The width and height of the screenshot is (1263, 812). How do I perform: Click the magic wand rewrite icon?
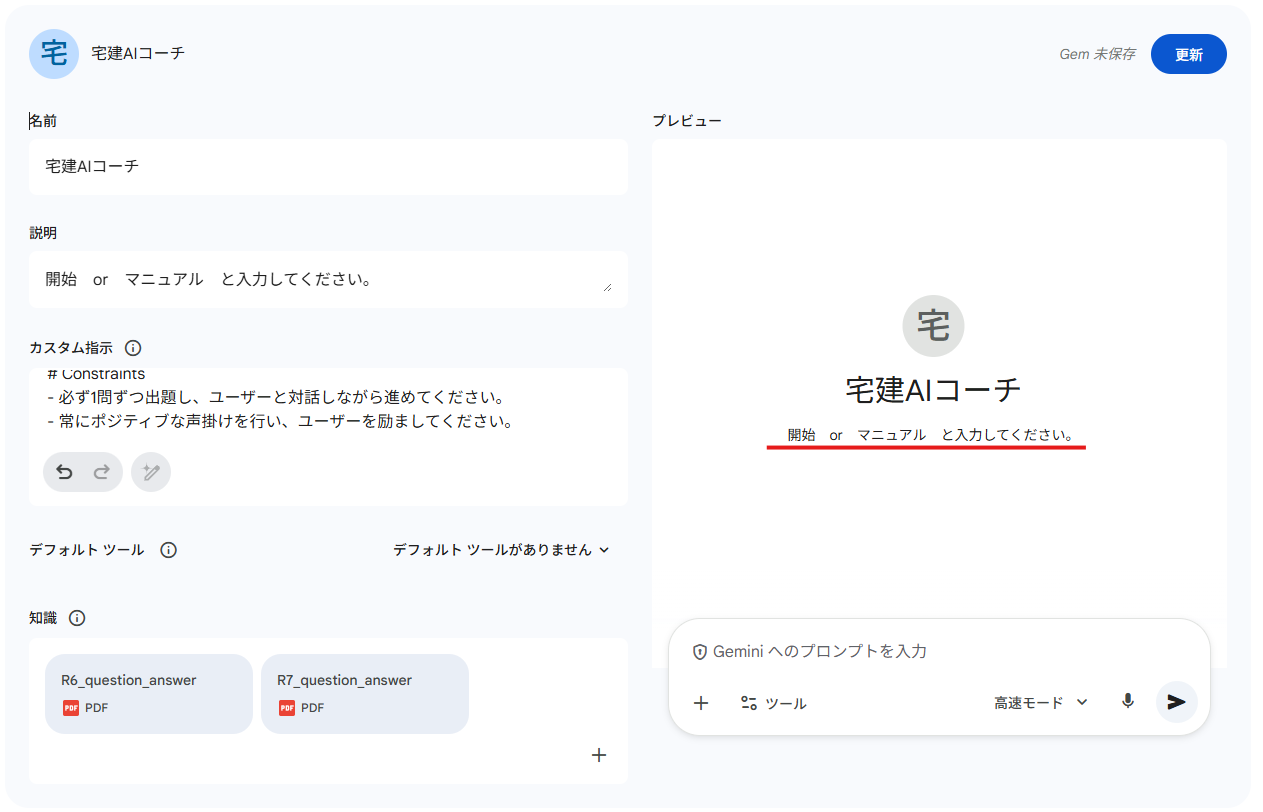point(151,472)
